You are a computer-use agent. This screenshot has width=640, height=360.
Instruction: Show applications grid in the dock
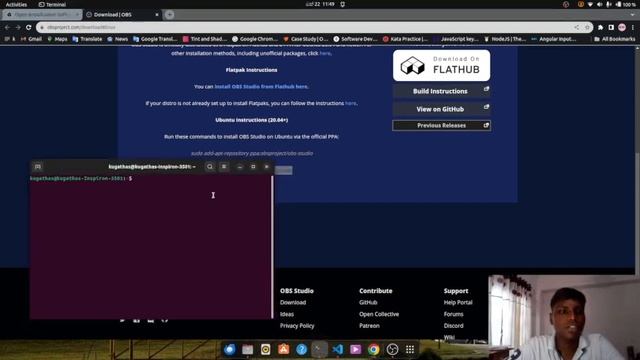tap(410, 349)
